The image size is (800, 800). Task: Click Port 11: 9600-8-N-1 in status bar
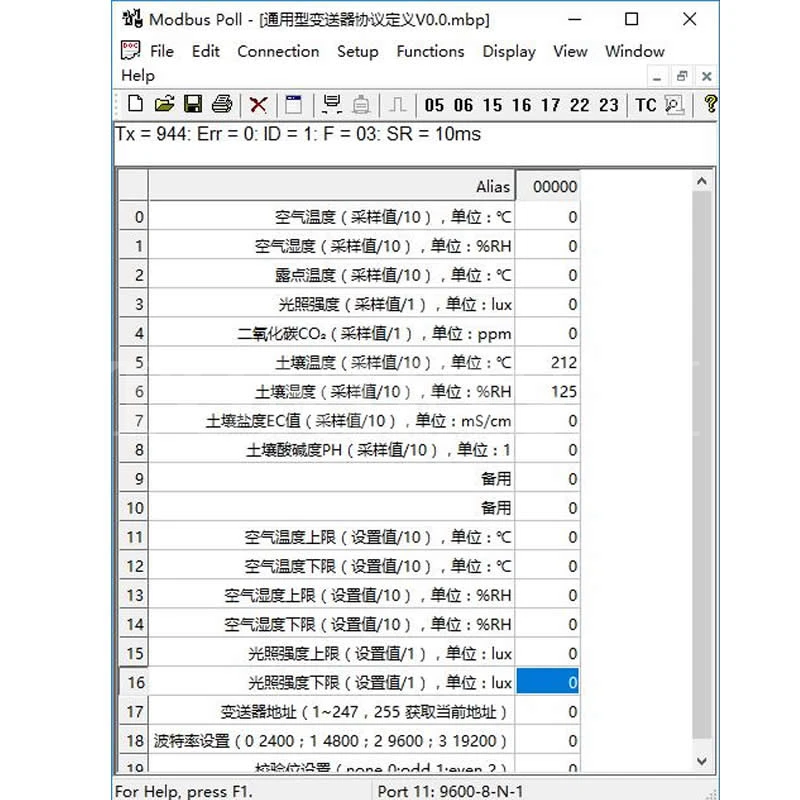(x=450, y=791)
